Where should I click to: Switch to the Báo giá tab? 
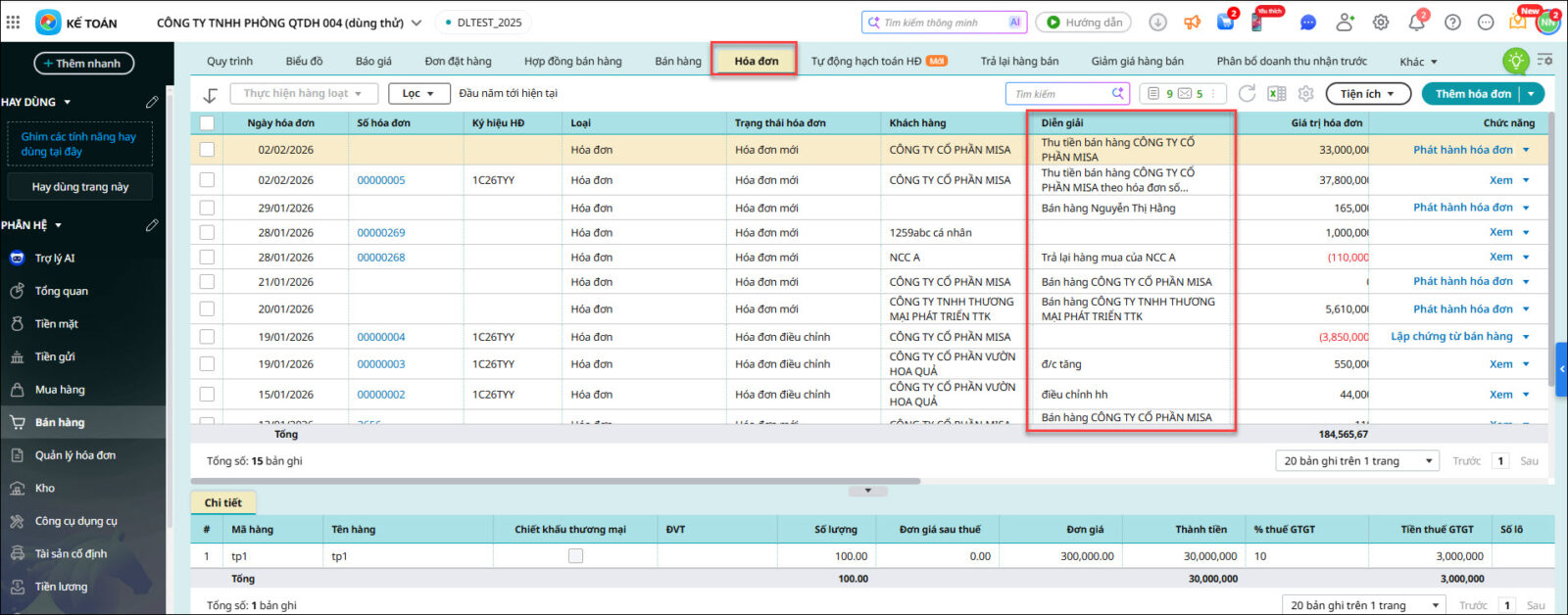(x=373, y=61)
